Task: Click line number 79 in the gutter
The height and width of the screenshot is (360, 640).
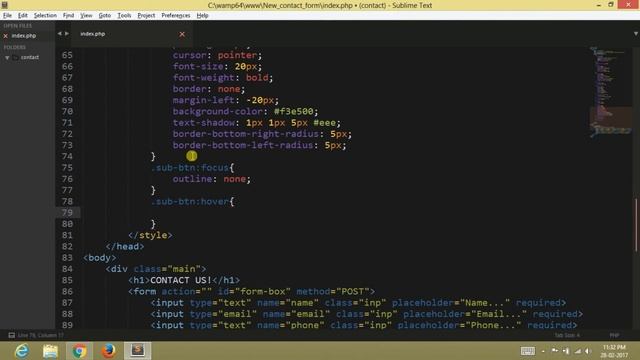Action: coord(67,213)
